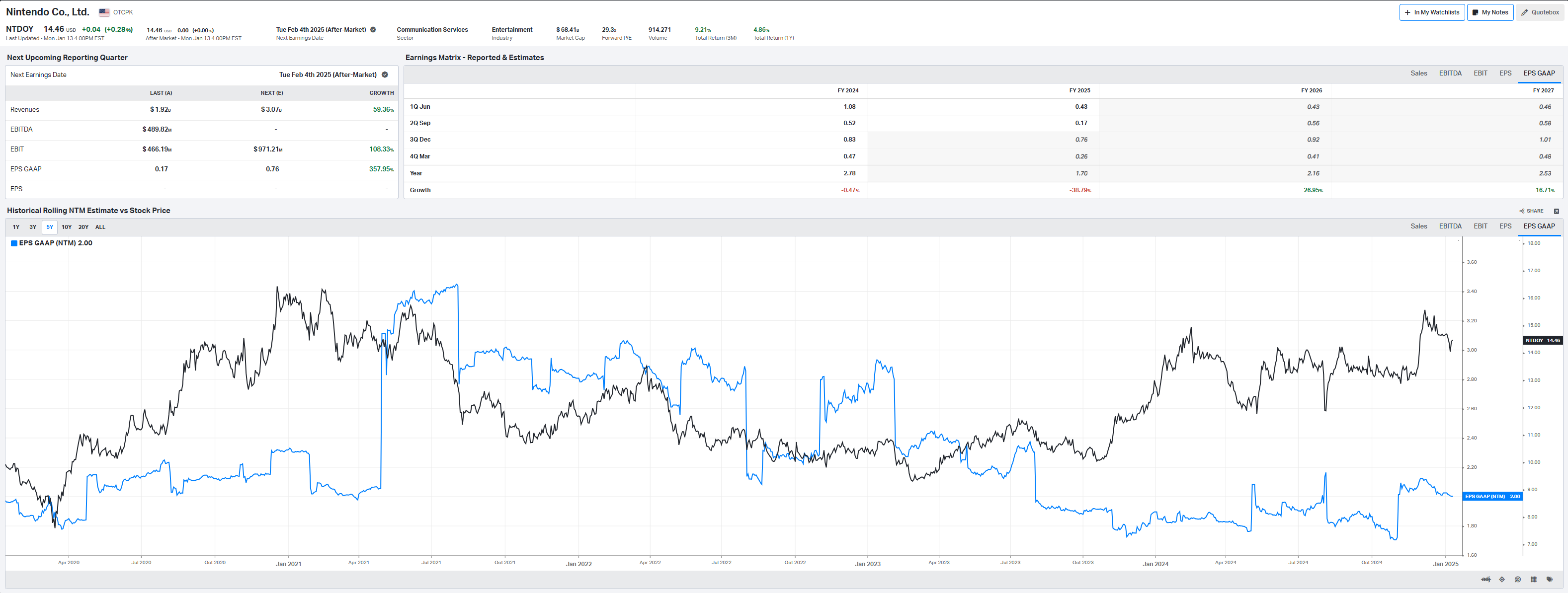This screenshot has height=593, width=1568.
Task: Click the tag labels icon below the chart
Action: pos(1549,579)
